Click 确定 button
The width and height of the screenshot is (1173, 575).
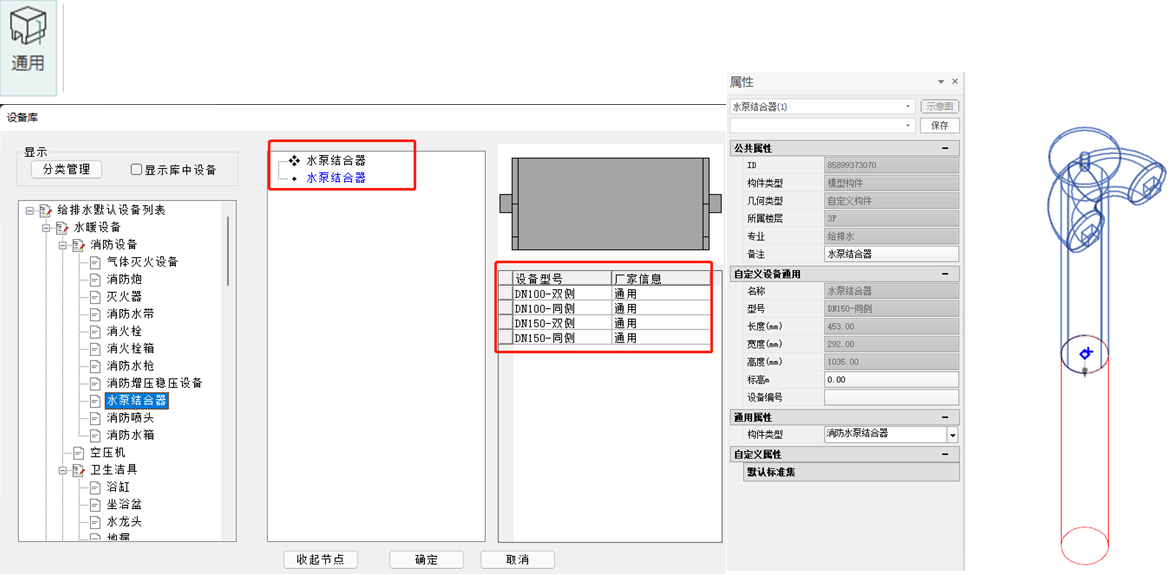426,560
